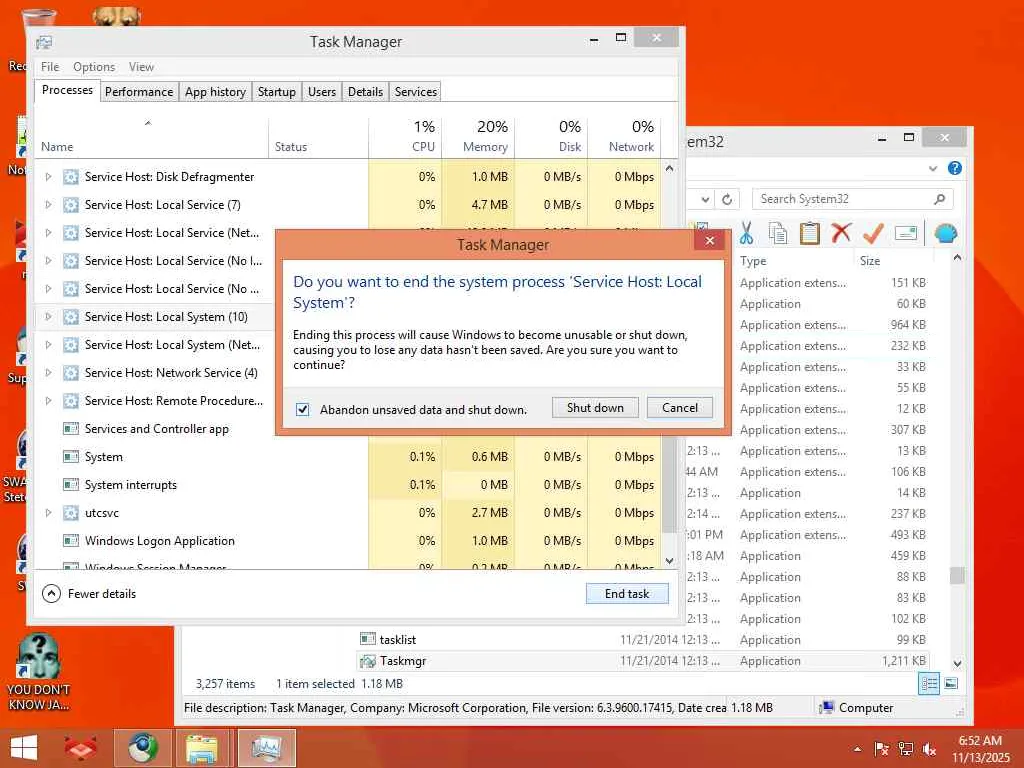The image size is (1024, 768).
Task: Switch Explorer to details view icon
Action: 929,684
